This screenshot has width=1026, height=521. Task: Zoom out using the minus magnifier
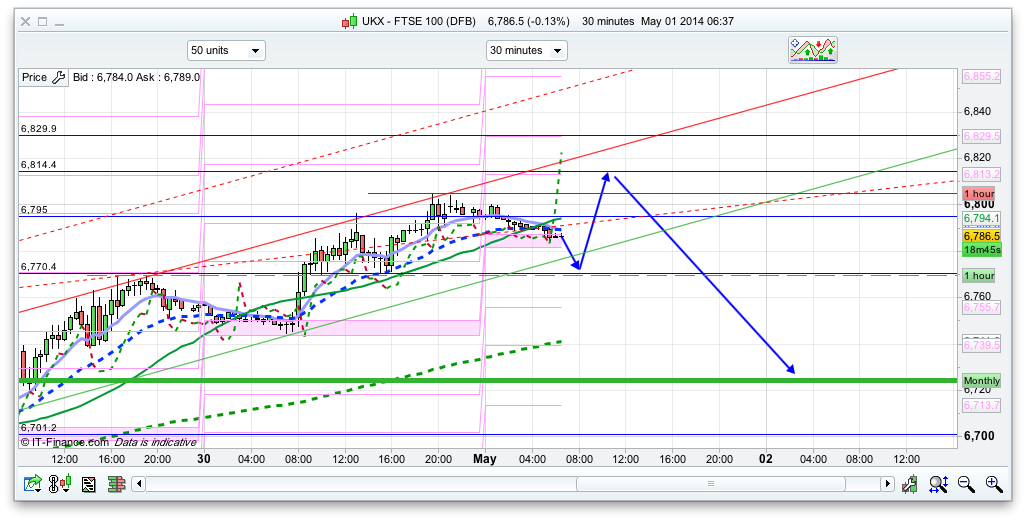coord(966,485)
